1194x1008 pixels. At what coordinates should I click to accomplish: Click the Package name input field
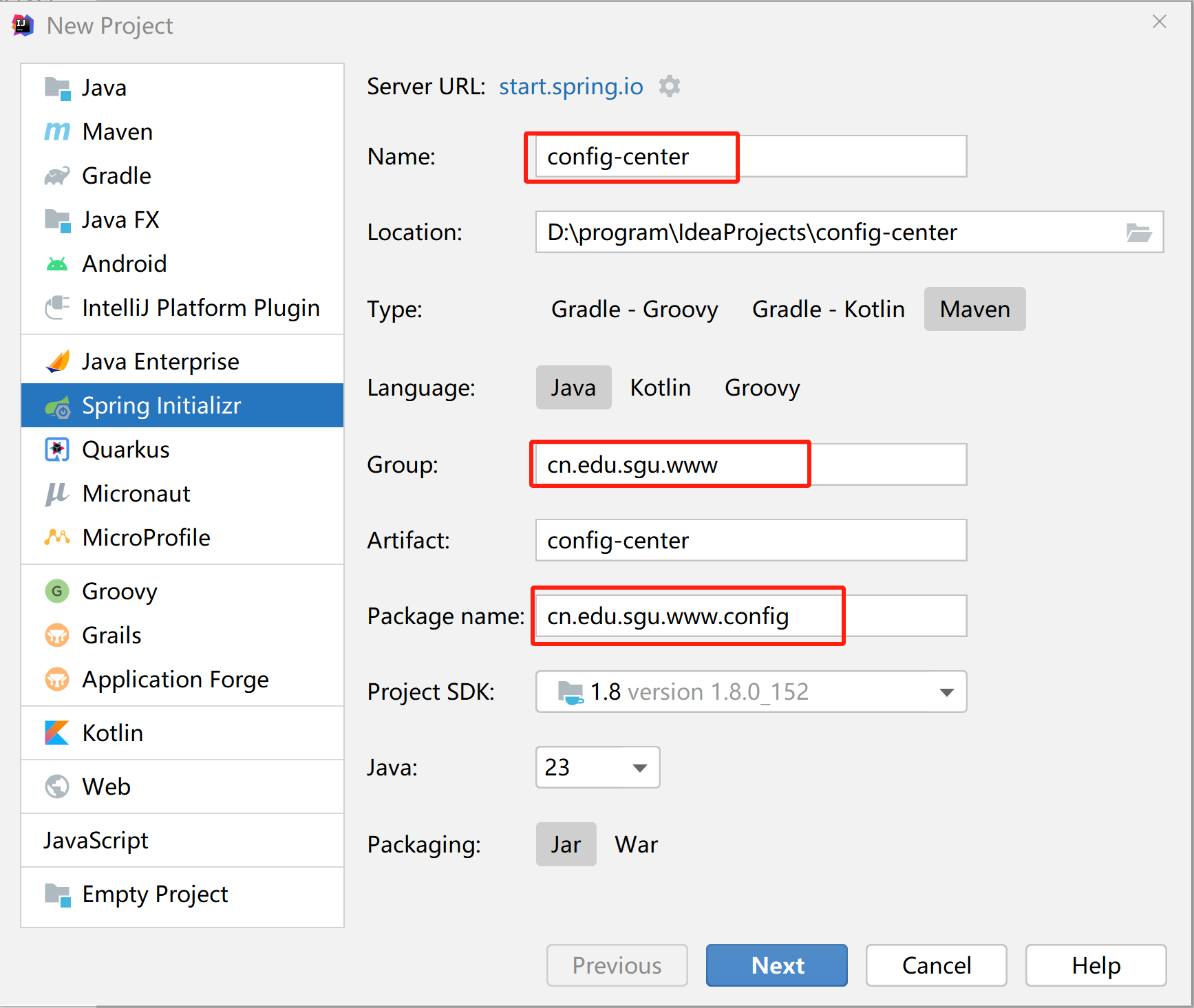751,616
